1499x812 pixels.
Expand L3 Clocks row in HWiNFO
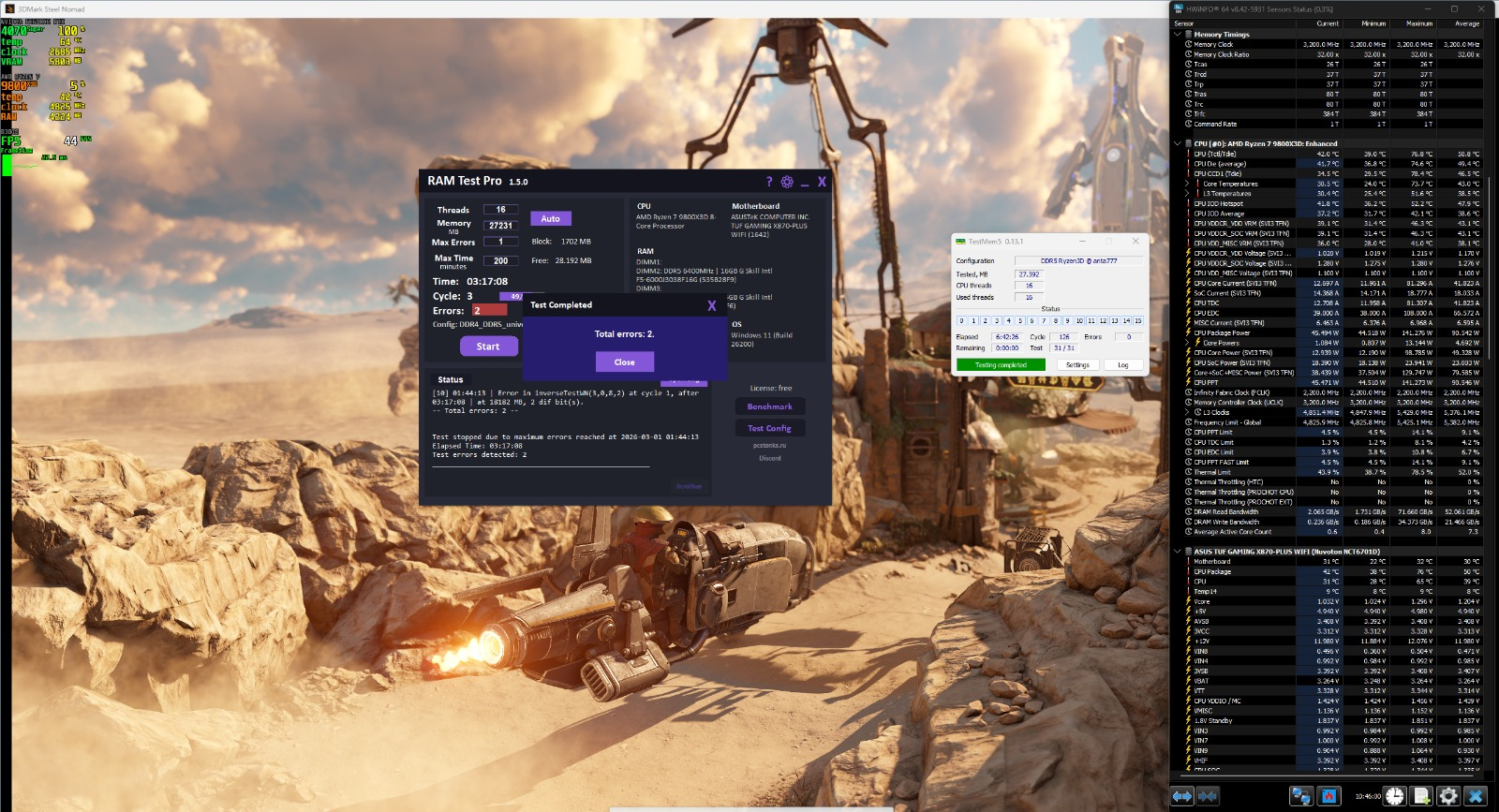(1188, 412)
